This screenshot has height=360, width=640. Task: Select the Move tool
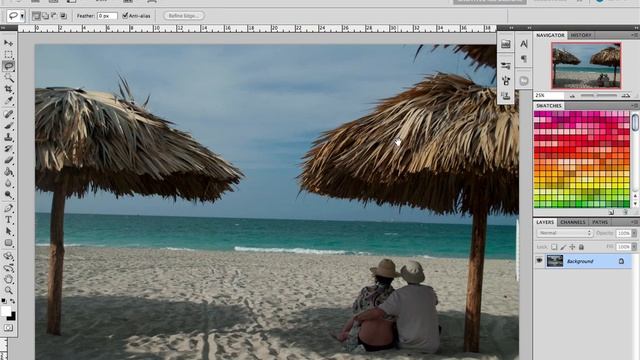click(8, 43)
